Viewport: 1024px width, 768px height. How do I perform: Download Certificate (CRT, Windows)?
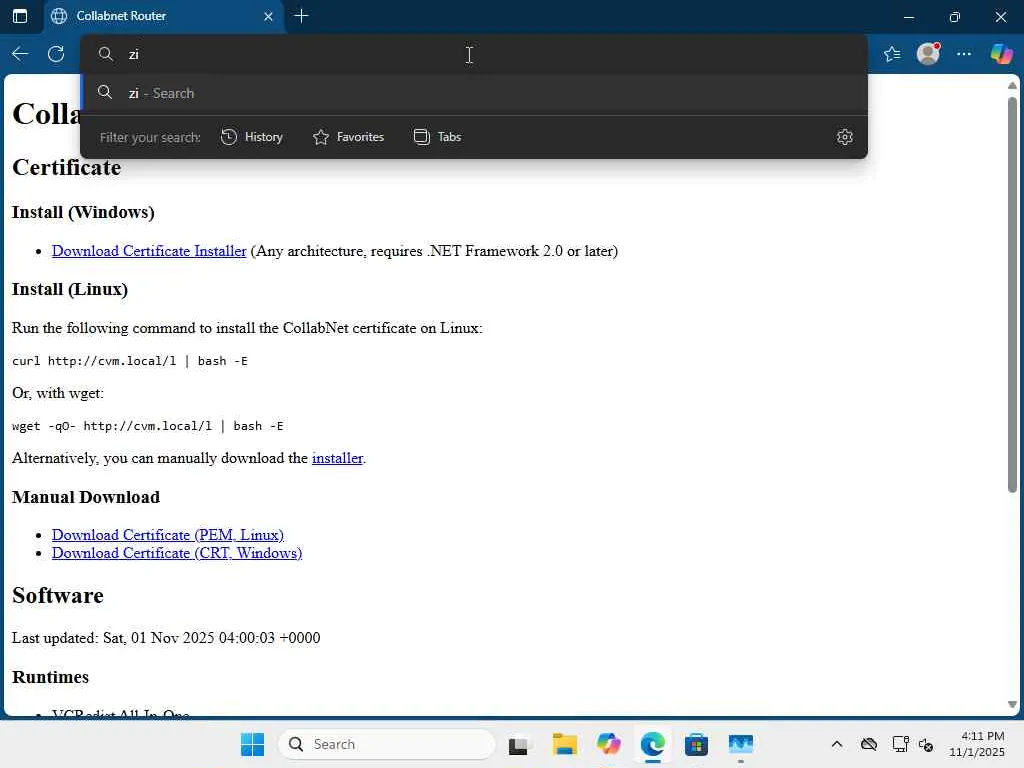tap(177, 553)
